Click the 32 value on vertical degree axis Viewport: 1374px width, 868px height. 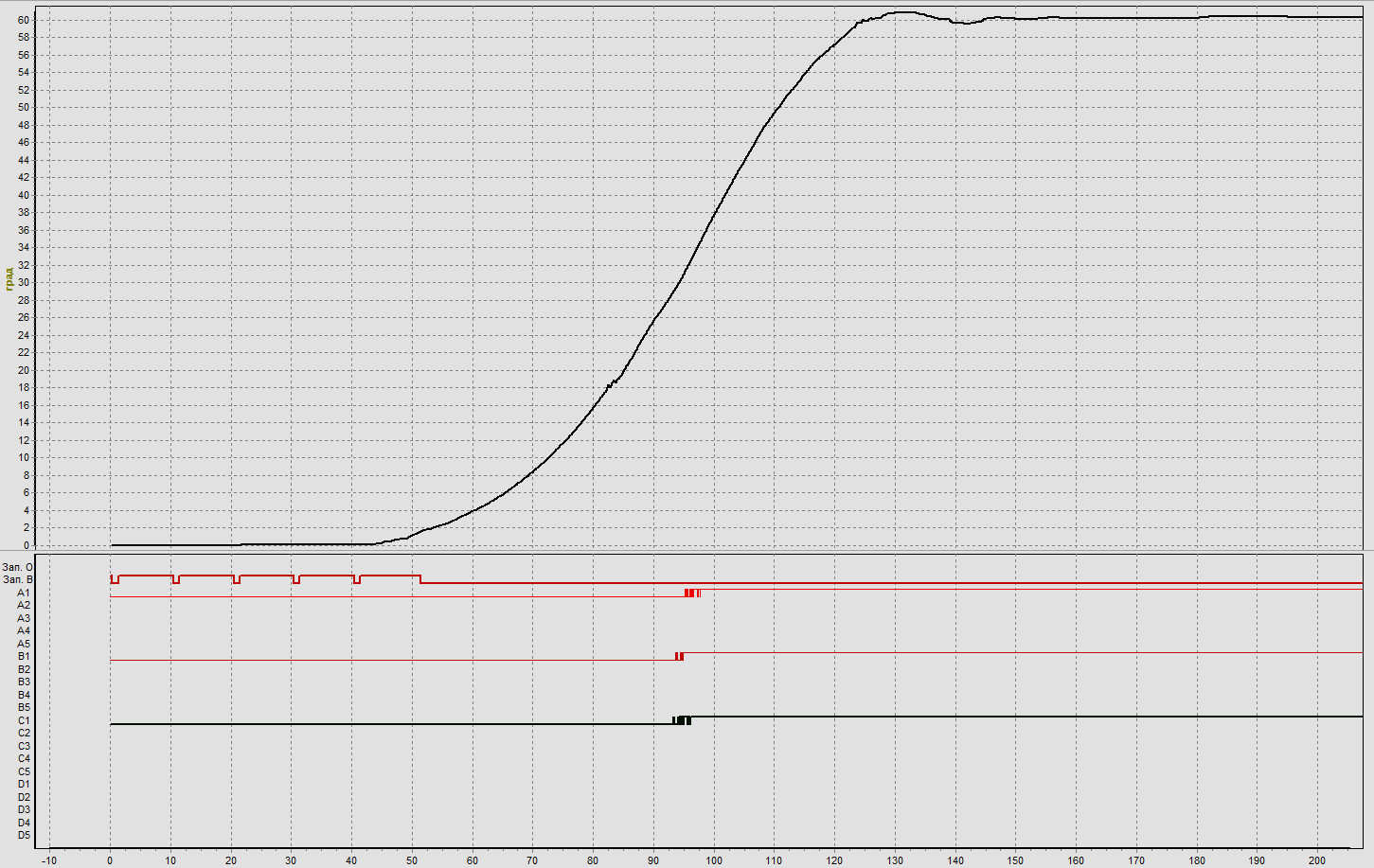pos(24,265)
